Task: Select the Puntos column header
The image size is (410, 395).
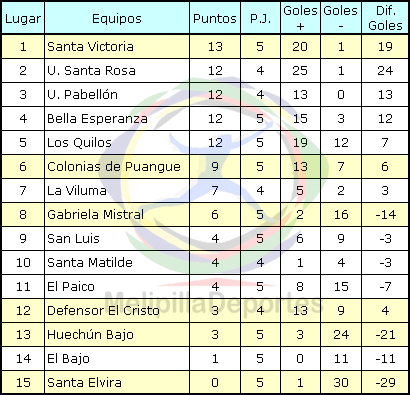Action: [215, 18]
